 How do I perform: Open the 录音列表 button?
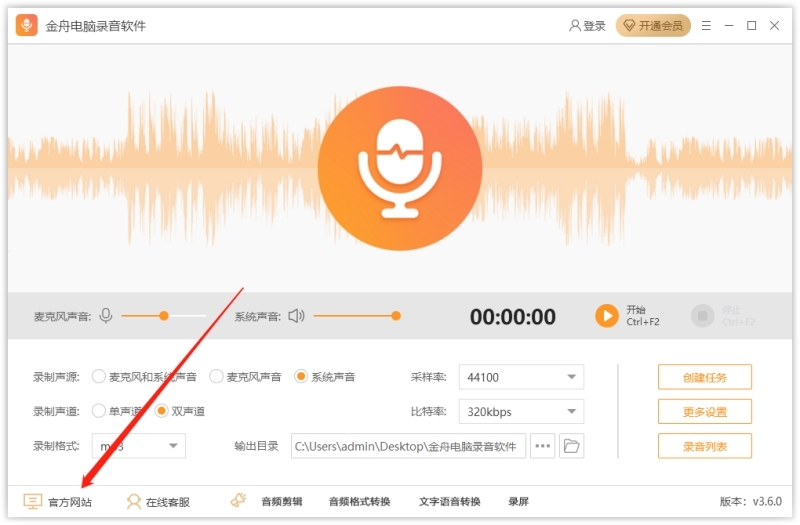(x=705, y=446)
